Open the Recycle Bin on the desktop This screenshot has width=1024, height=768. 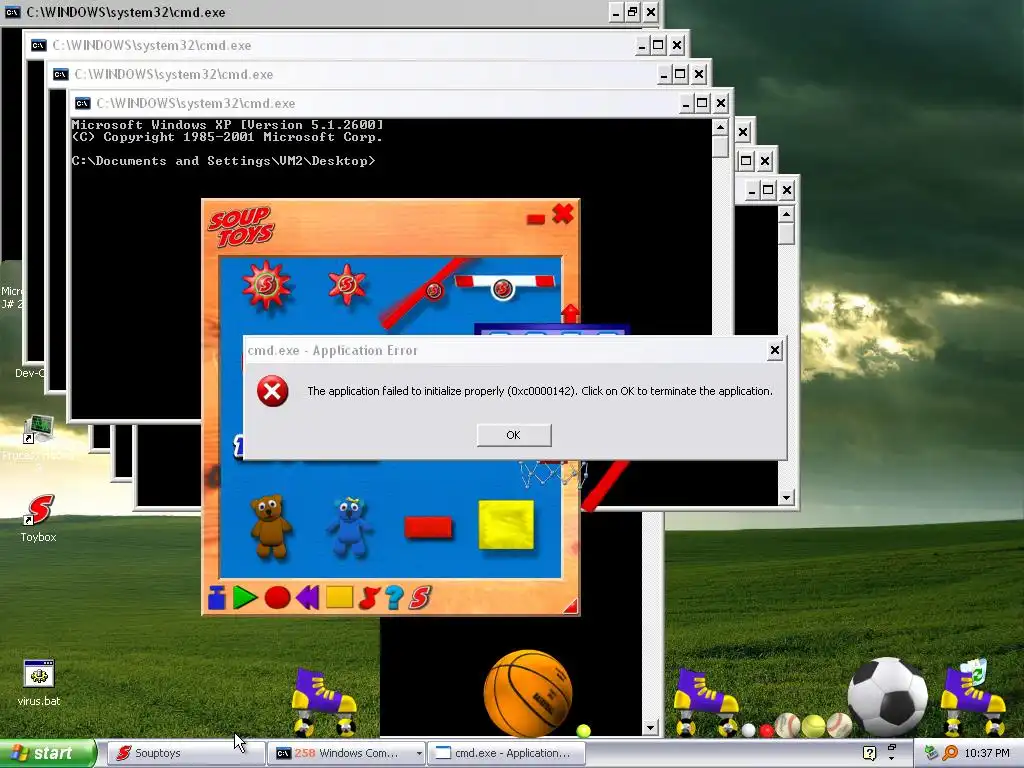[x=972, y=672]
